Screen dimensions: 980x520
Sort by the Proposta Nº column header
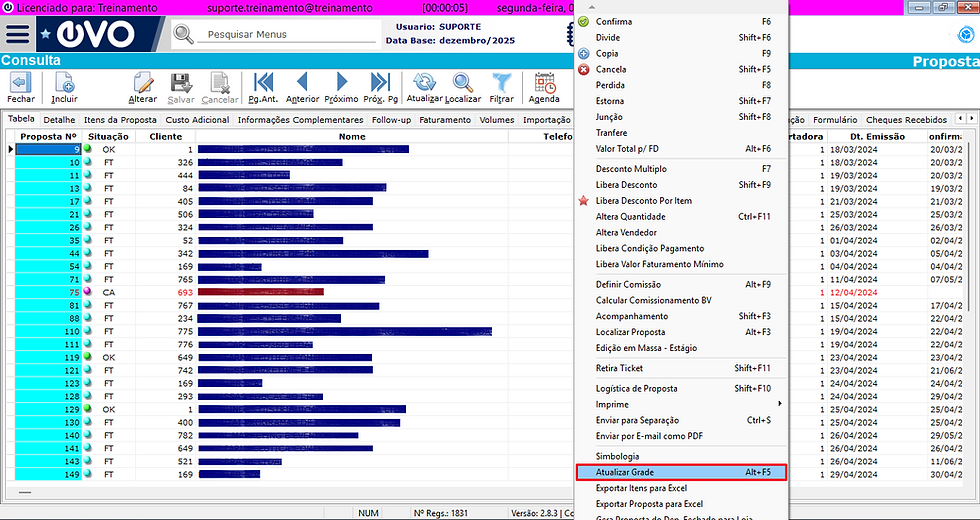[48, 136]
